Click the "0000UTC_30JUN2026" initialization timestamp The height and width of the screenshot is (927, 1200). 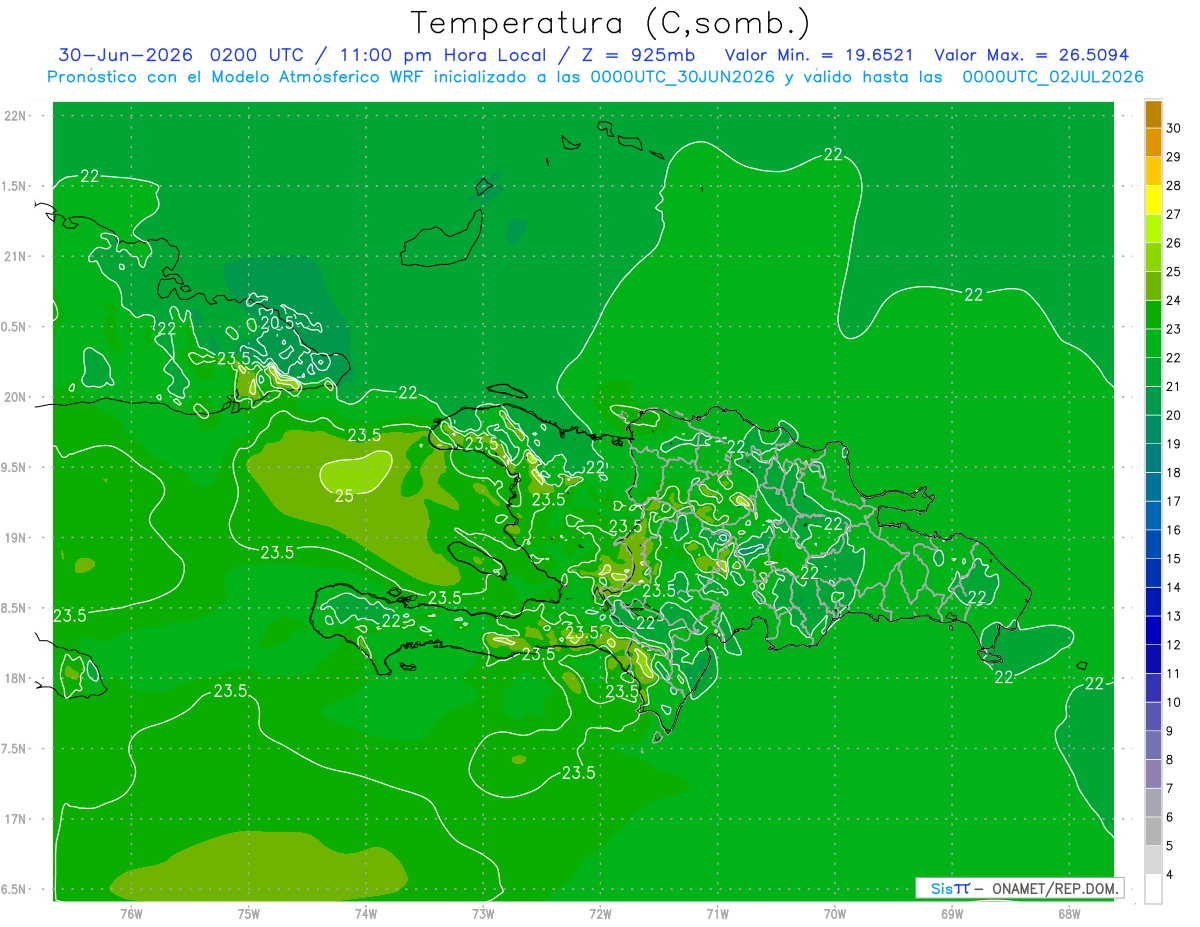coord(683,77)
